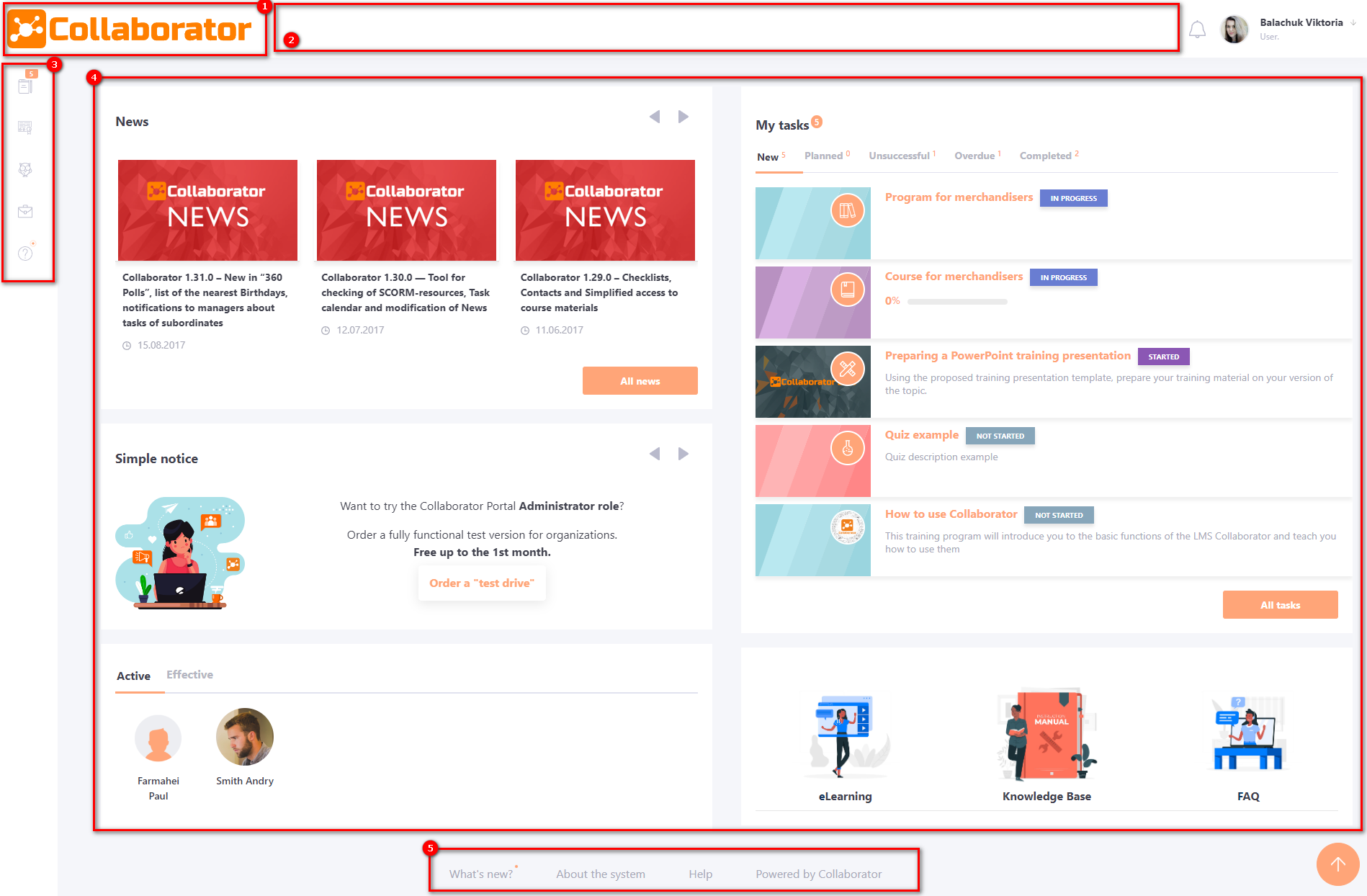The width and height of the screenshot is (1367, 896).
Task: Click the Quiz example pink thumbnail
Action: pos(813,461)
